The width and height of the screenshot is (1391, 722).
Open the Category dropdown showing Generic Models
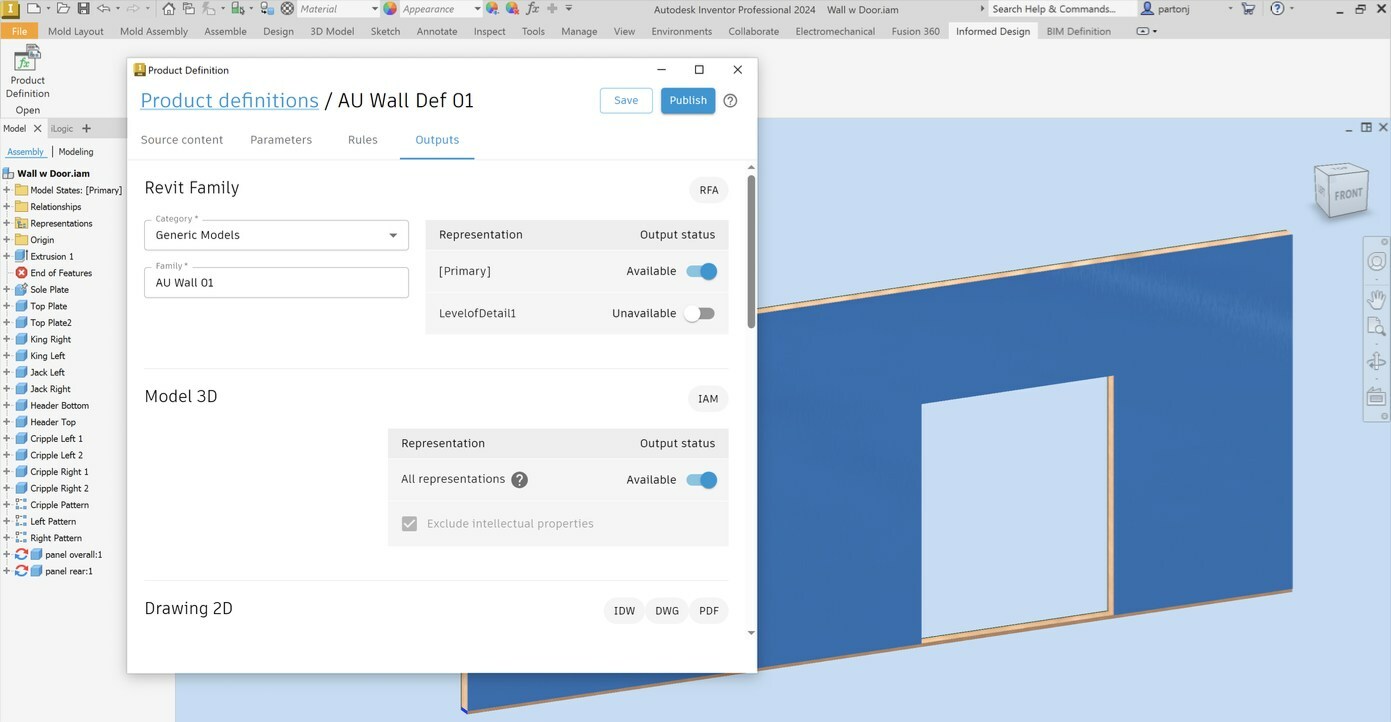[276, 235]
